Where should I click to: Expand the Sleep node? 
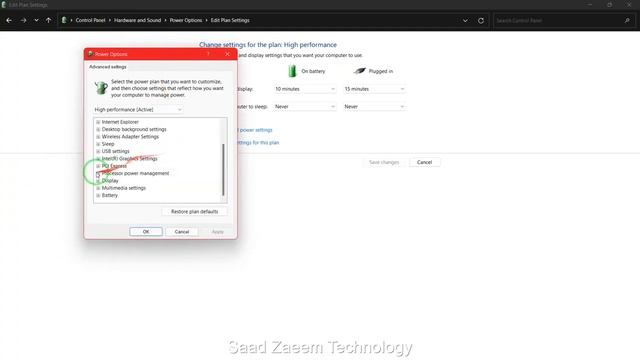(x=98, y=144)
